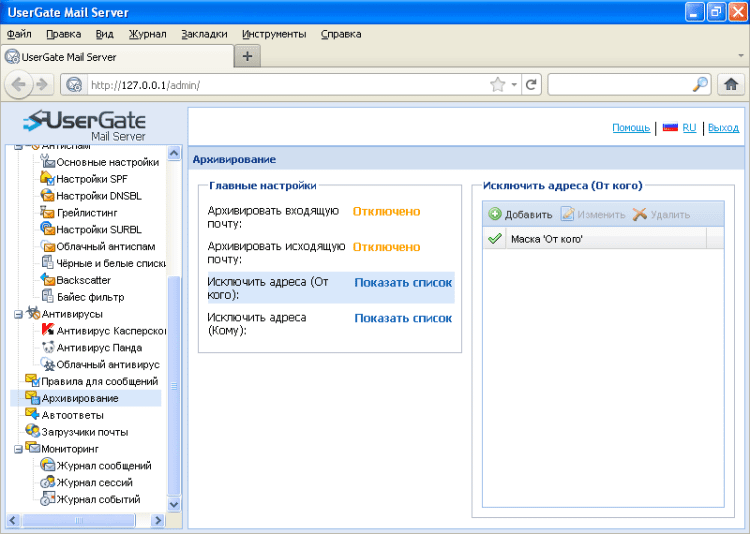The width and height of the screenshot is (750, 534).
Task: Click the browser forward arrow
Action: point(42,85)
